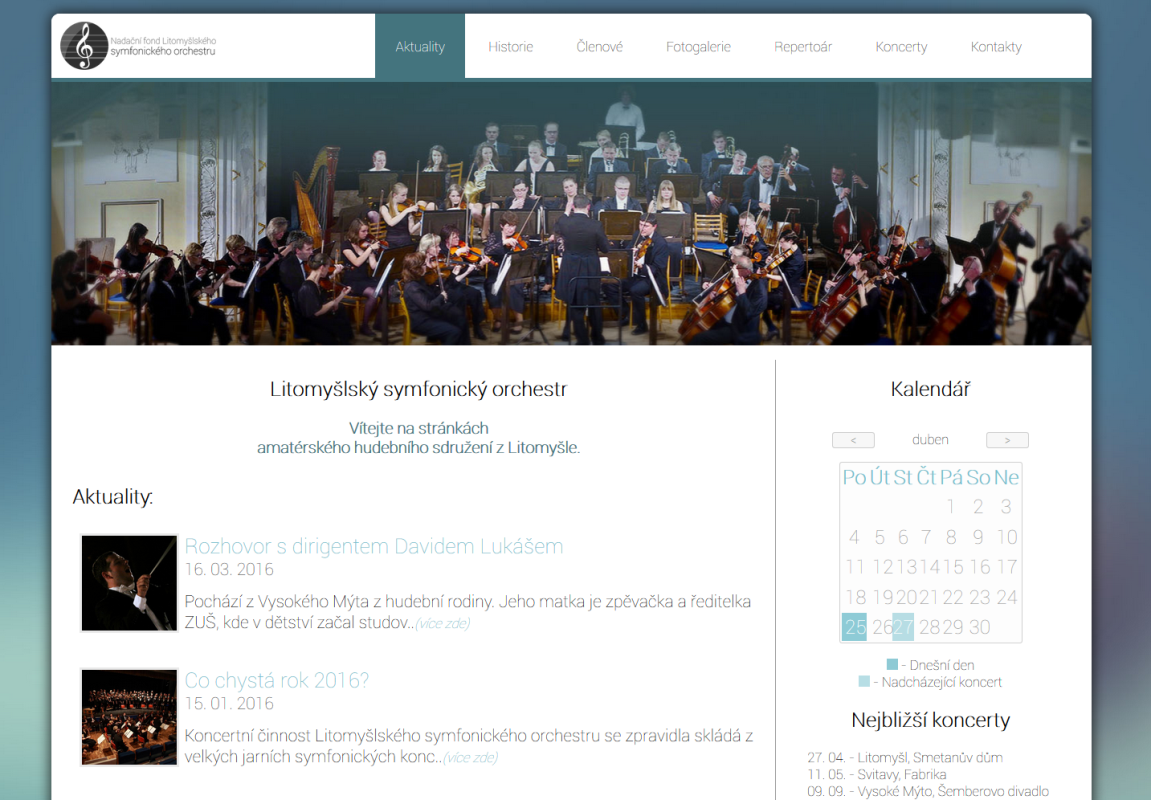The width and height of the screenshot is (1151, 800).
Task: Open Fotogalerie section
Action: (698, 46)
